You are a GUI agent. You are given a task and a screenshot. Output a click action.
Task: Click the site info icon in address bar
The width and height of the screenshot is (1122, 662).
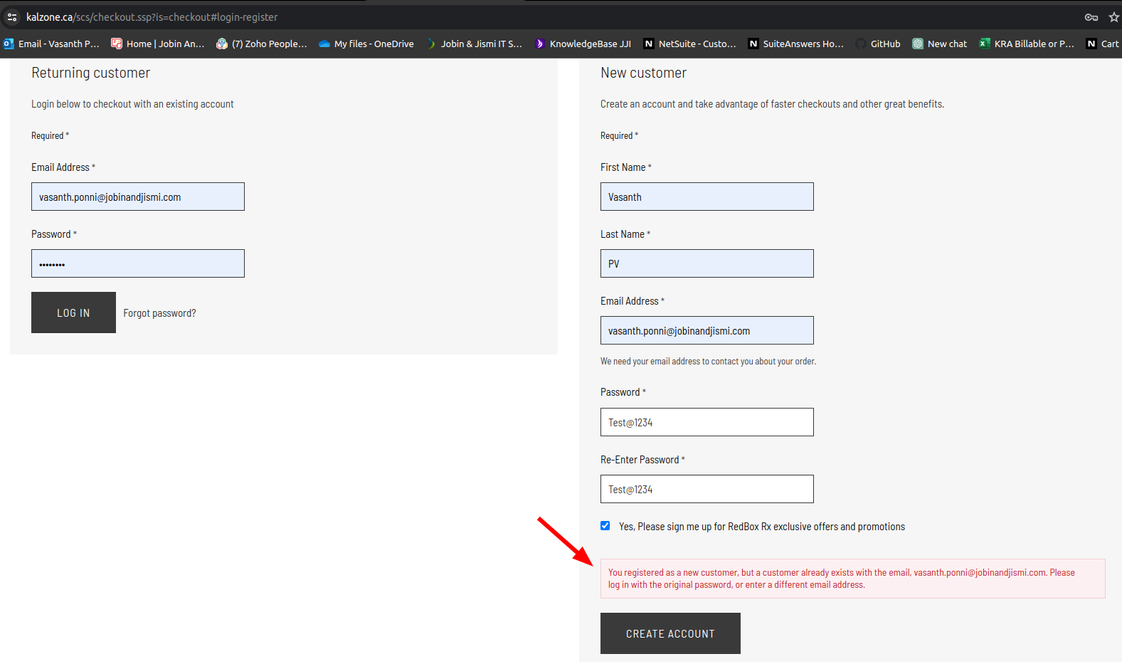[12, 17]
